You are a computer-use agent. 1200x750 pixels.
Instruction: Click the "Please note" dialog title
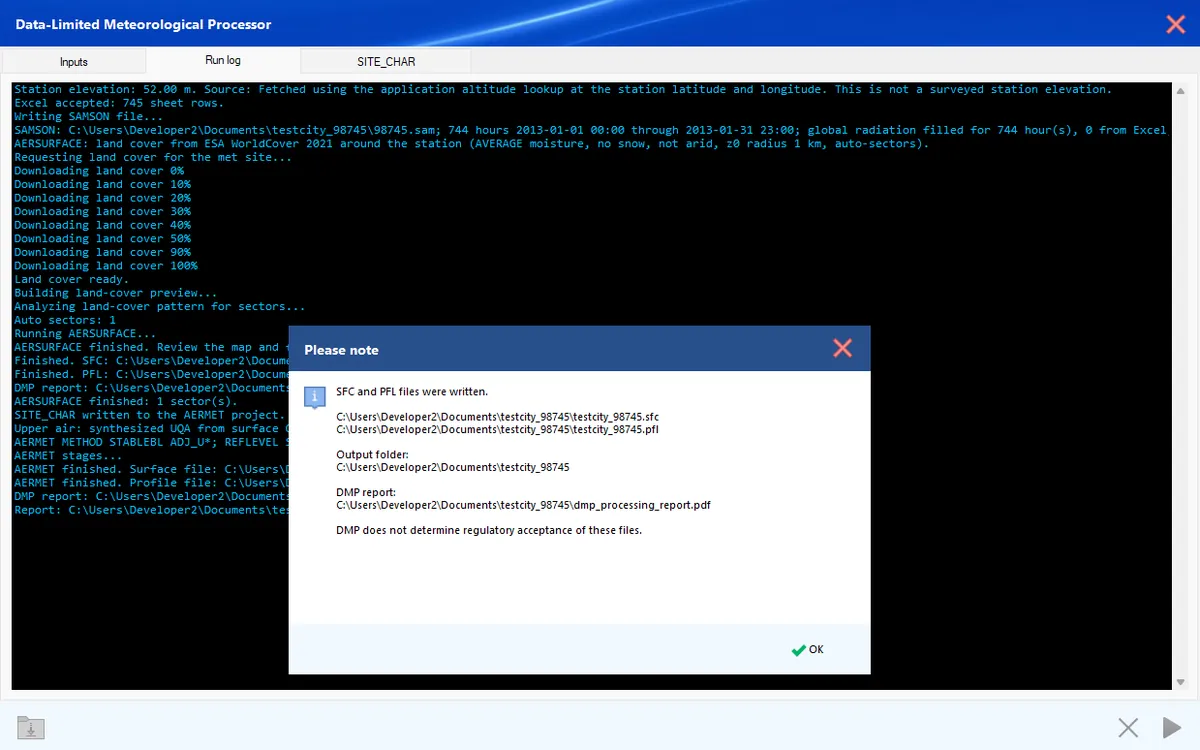[x=341, y=350]
